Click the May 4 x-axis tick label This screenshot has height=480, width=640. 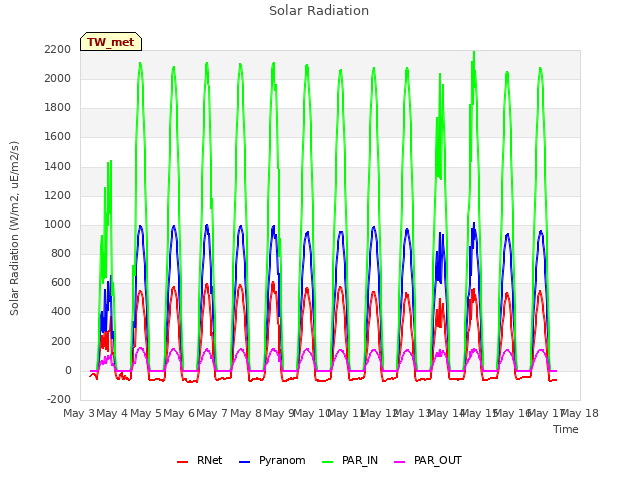click(112, 413)
